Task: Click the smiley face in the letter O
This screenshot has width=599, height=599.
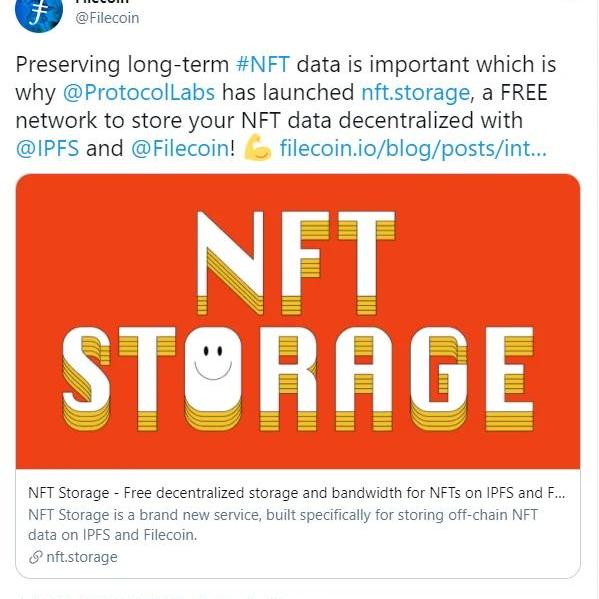Action: point(213,363)
